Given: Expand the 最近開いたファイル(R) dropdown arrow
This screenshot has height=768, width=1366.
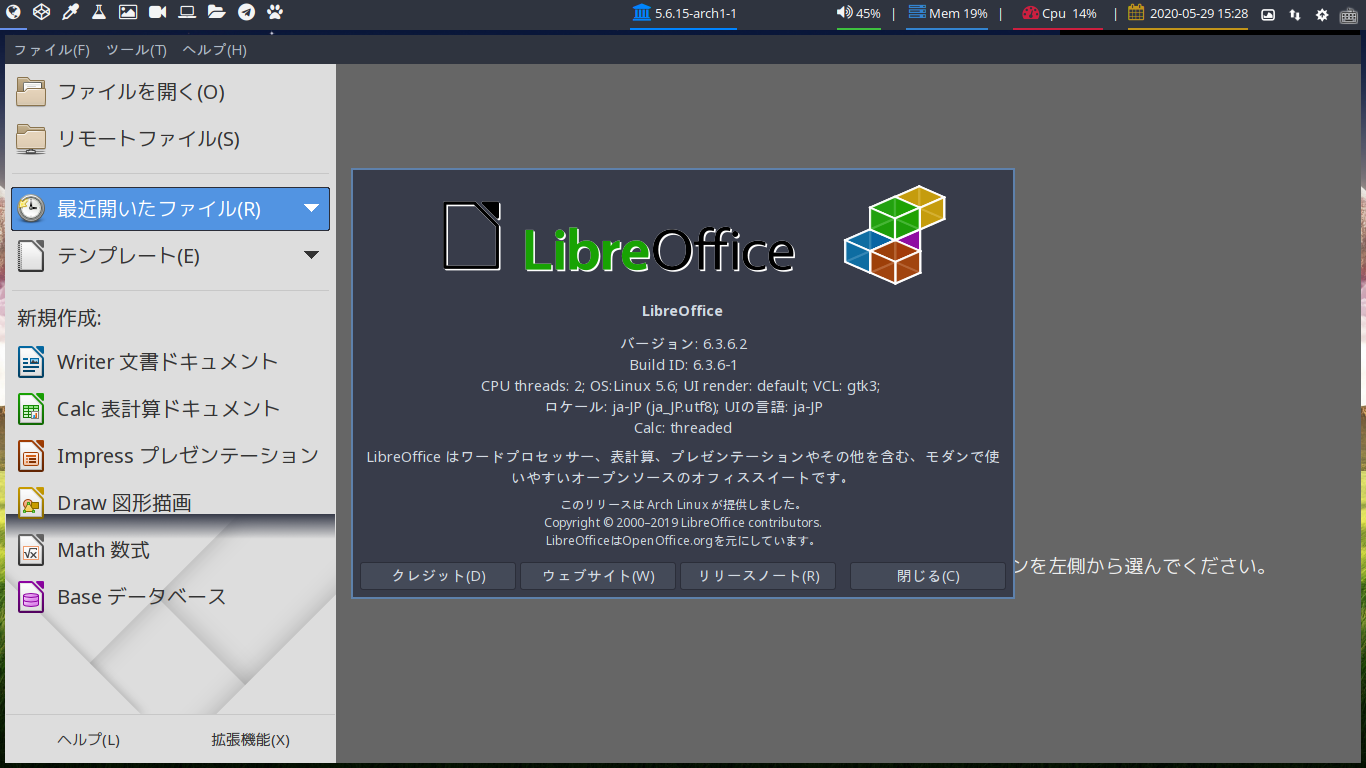Looking at the screenshot, I should 311,208.
